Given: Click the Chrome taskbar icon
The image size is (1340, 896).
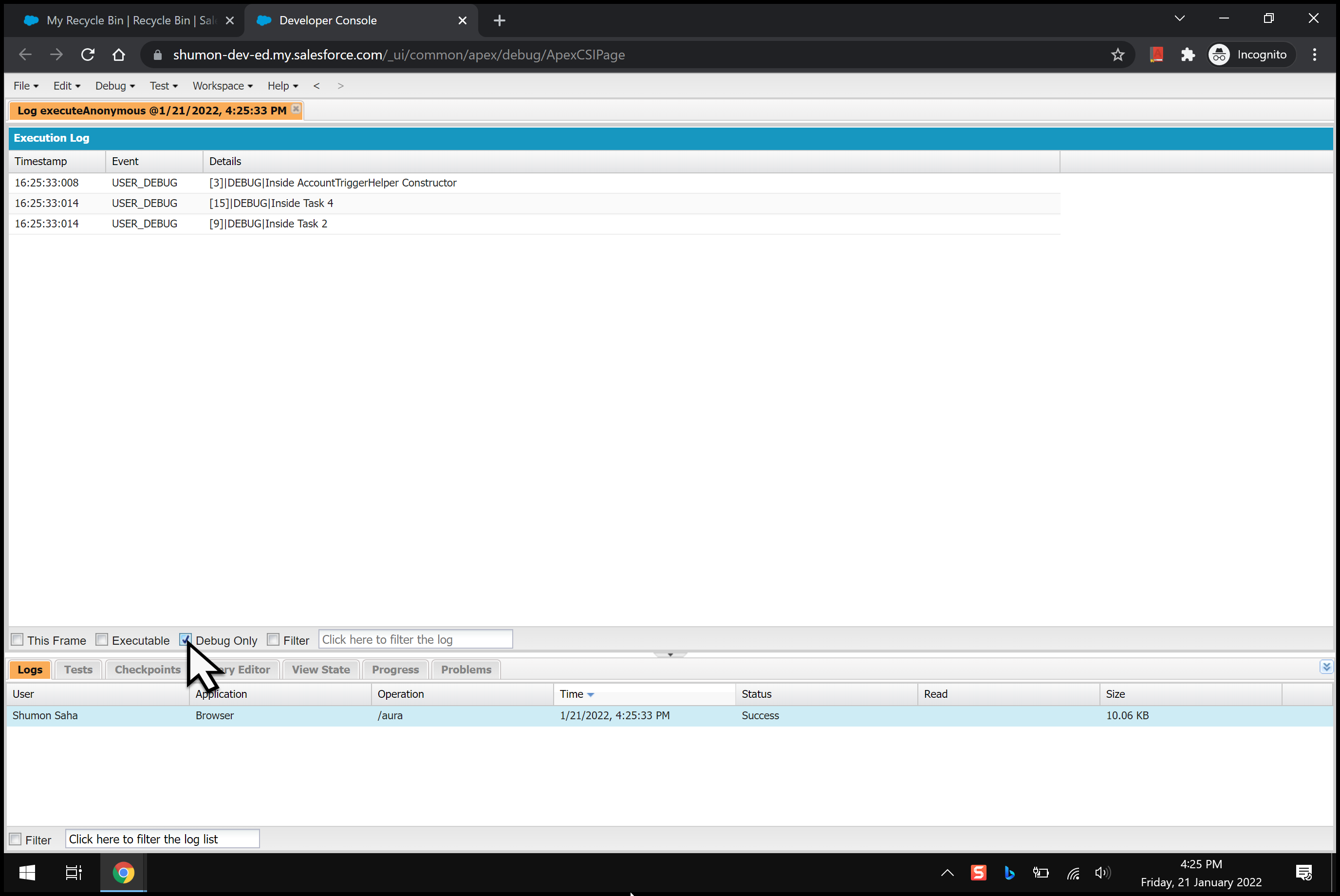Looking at the screenshot, I should tap(123, 873).
